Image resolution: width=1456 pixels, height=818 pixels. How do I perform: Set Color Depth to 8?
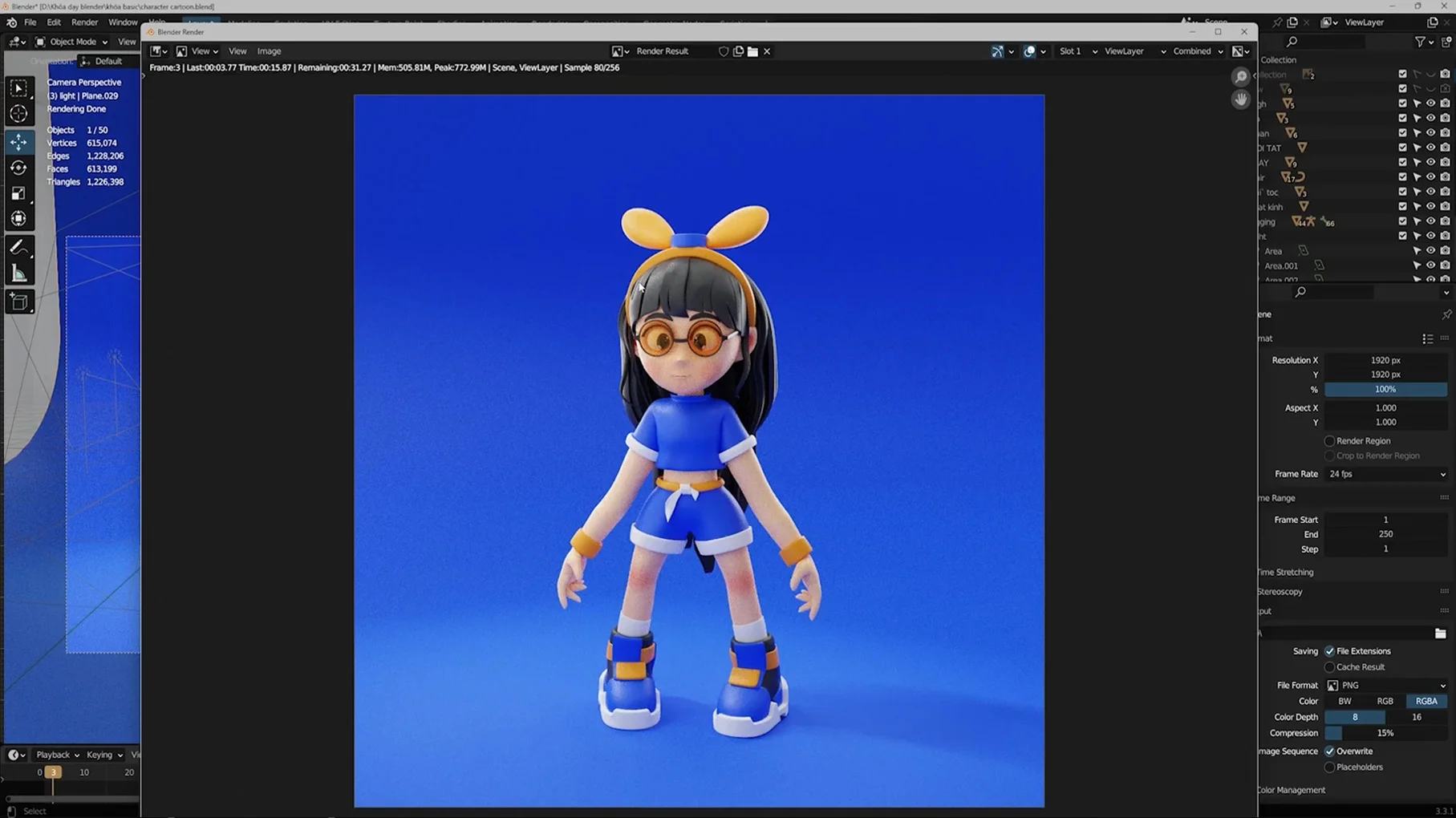coord(1355,718)
